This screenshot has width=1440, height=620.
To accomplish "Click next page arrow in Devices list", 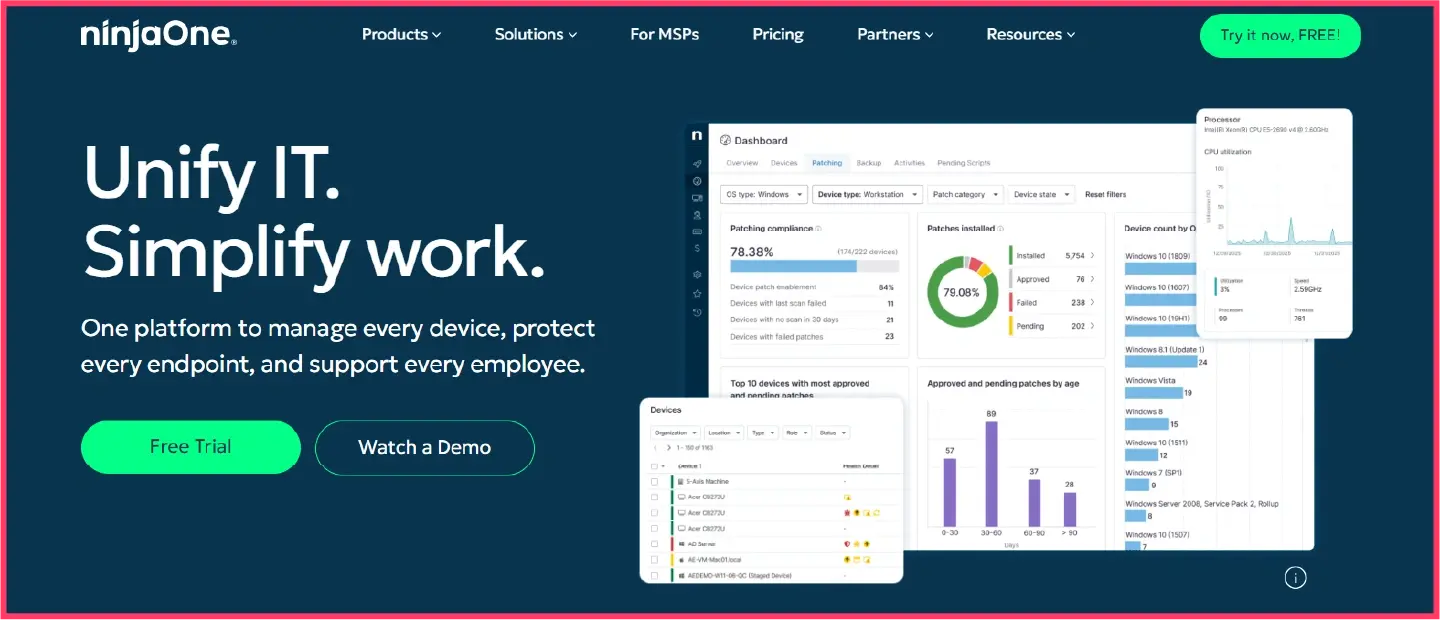I will coord(669,448).
